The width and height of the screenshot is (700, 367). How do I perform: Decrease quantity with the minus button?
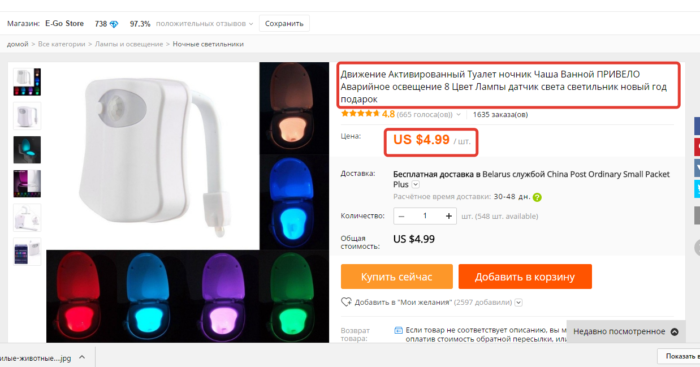click(x=401, y=216)
